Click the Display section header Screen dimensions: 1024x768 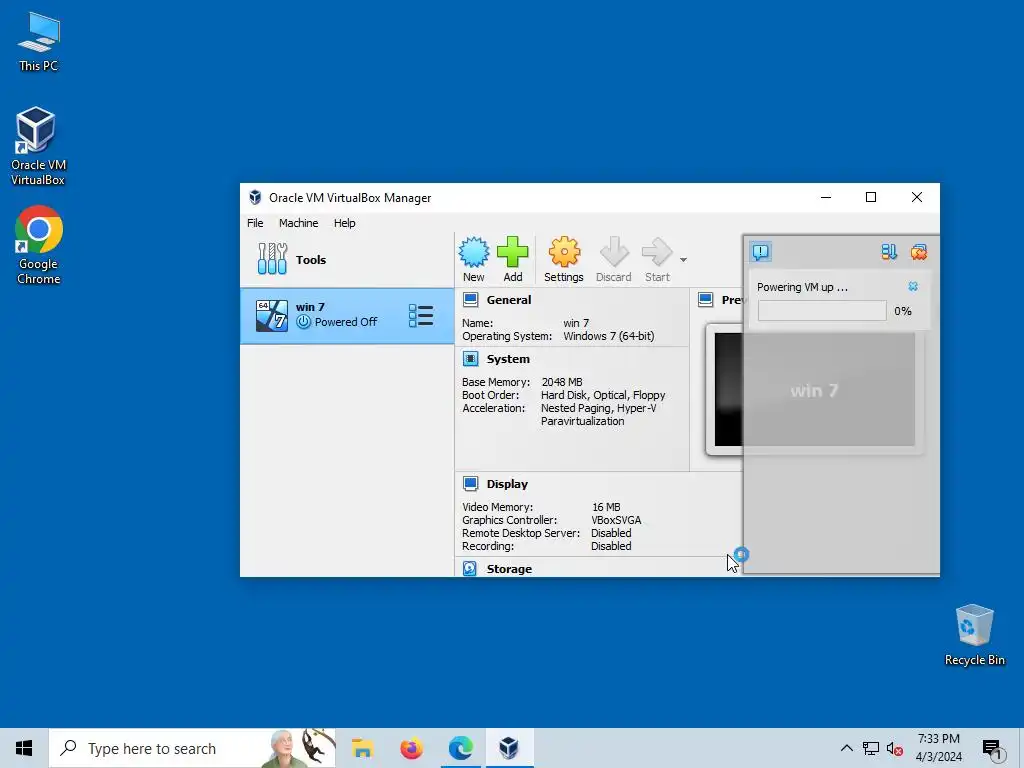pos(507,484)
